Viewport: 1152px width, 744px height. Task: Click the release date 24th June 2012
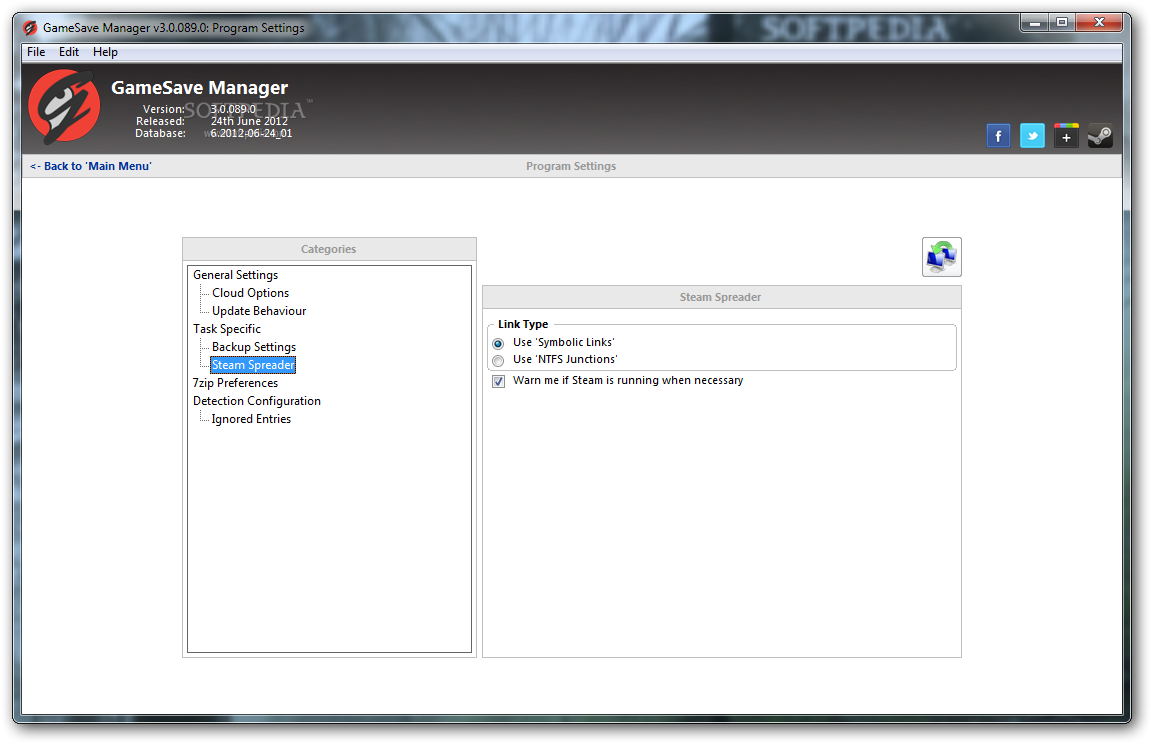(x=249, y=121)
